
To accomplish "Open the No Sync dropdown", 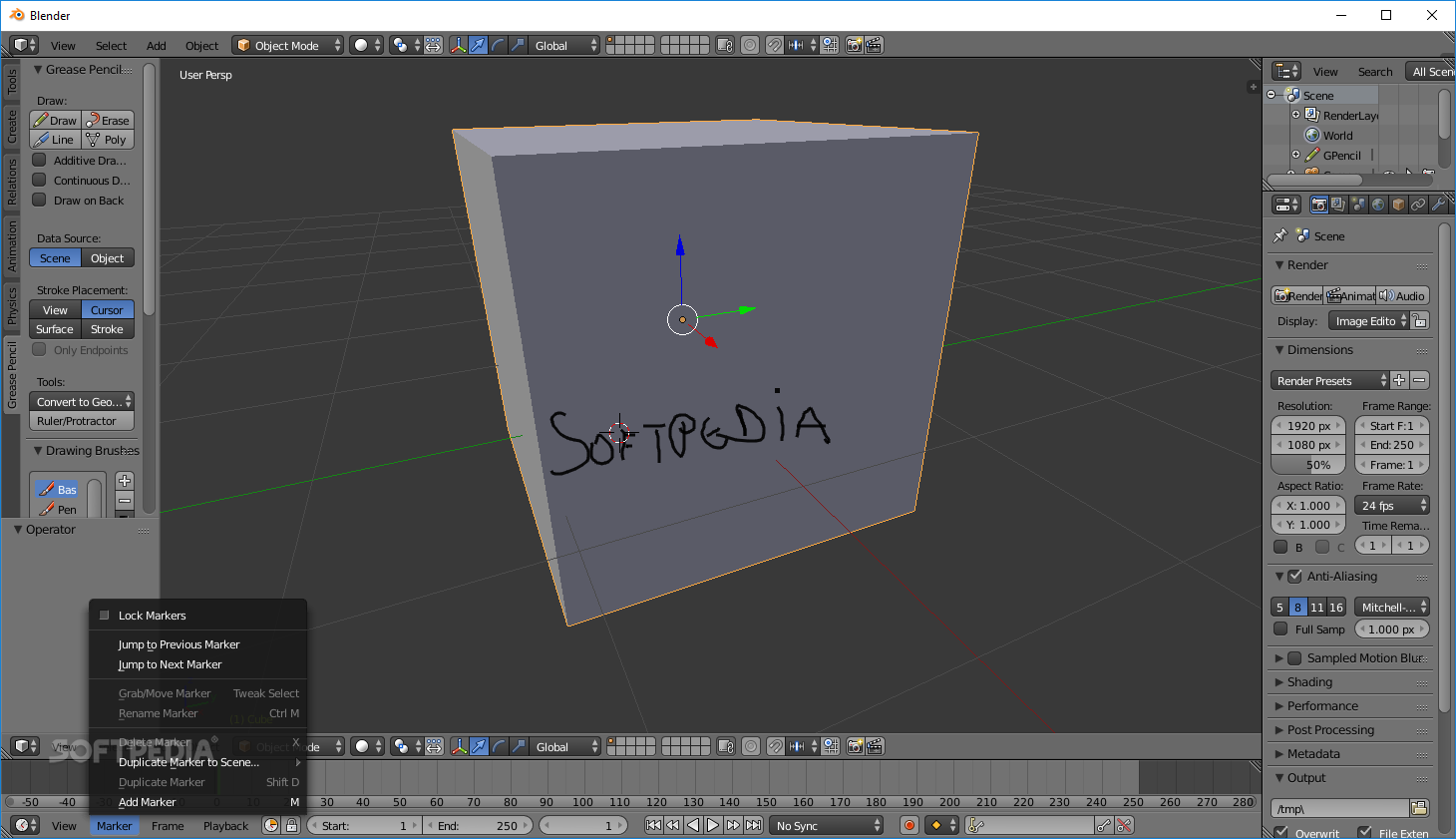I will (x=828, y=825).
